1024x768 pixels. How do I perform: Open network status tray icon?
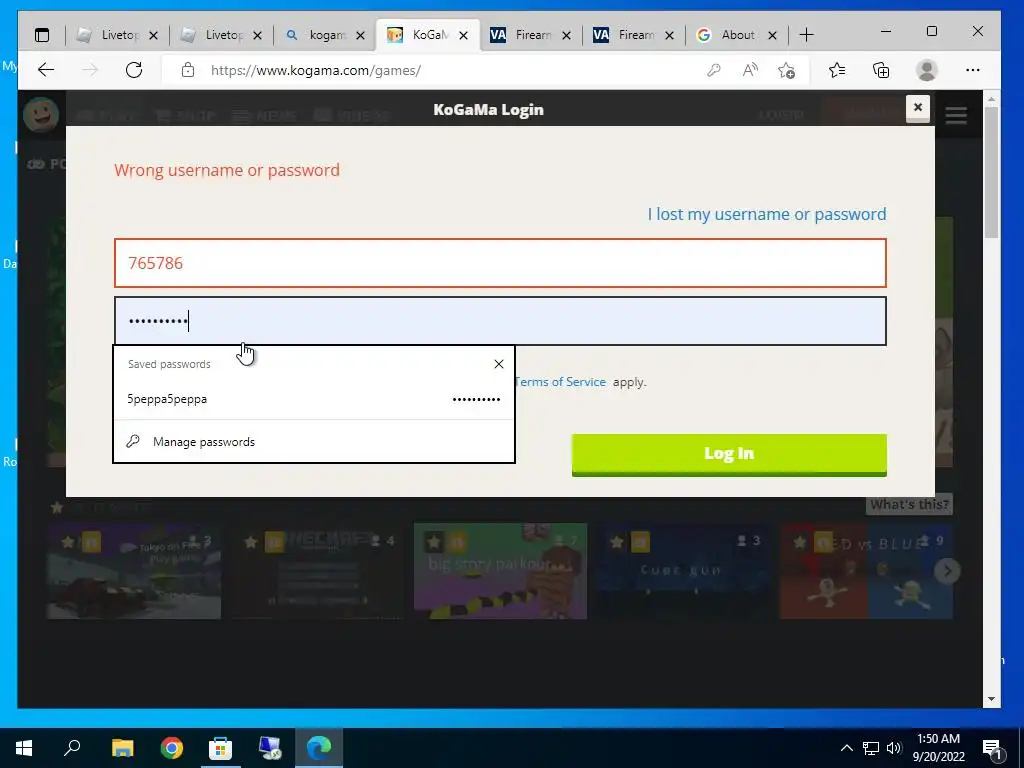[871, 748]
